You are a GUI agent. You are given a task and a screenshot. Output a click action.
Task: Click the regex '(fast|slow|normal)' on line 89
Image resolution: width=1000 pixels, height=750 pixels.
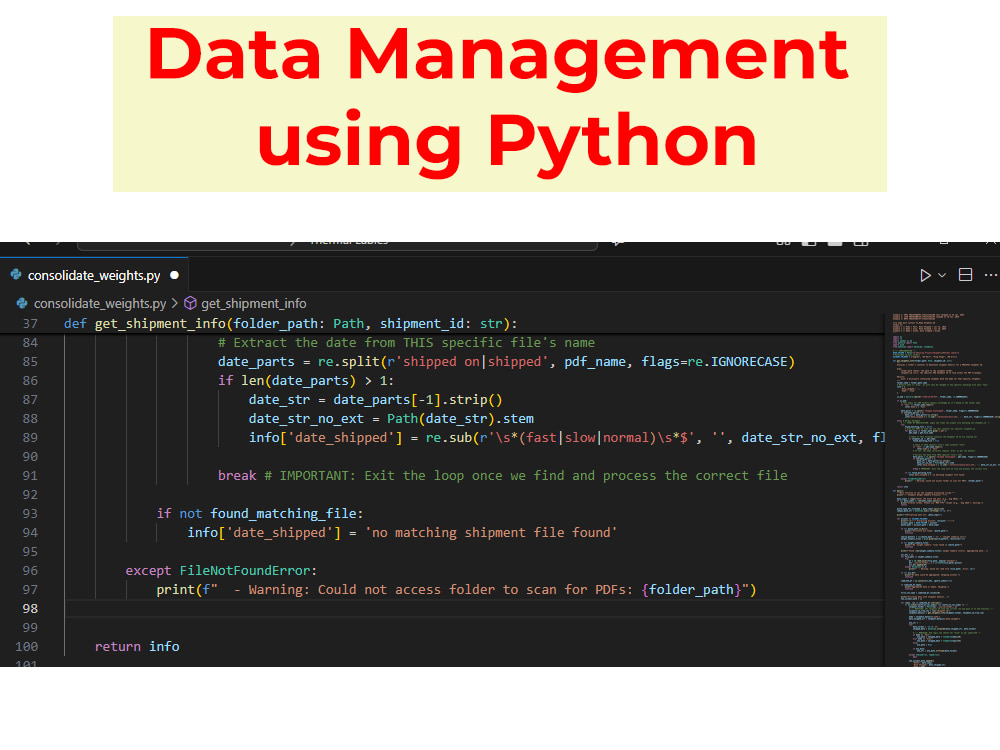coord(586,438)
